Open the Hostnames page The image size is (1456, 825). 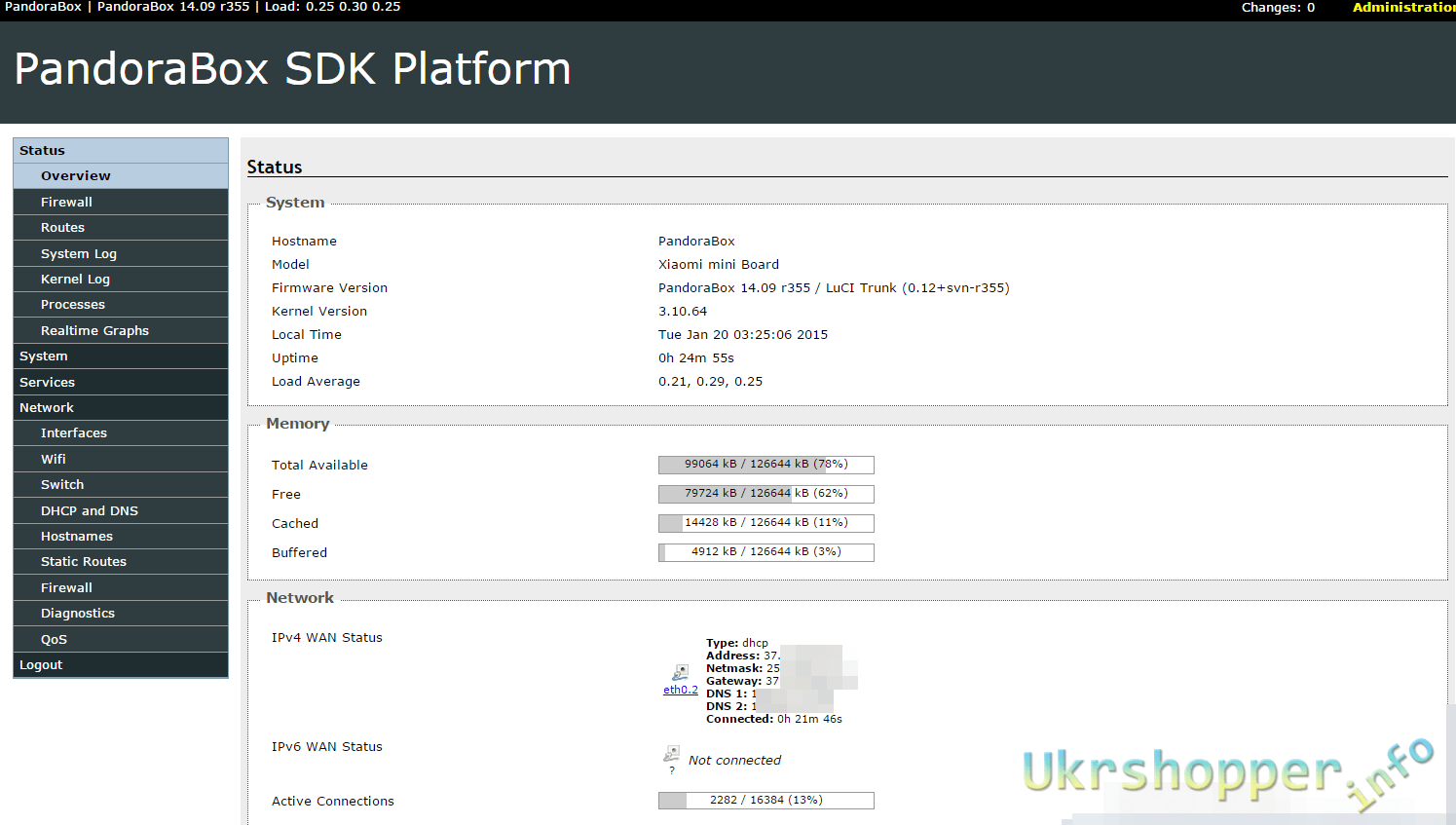coord(121,537)
